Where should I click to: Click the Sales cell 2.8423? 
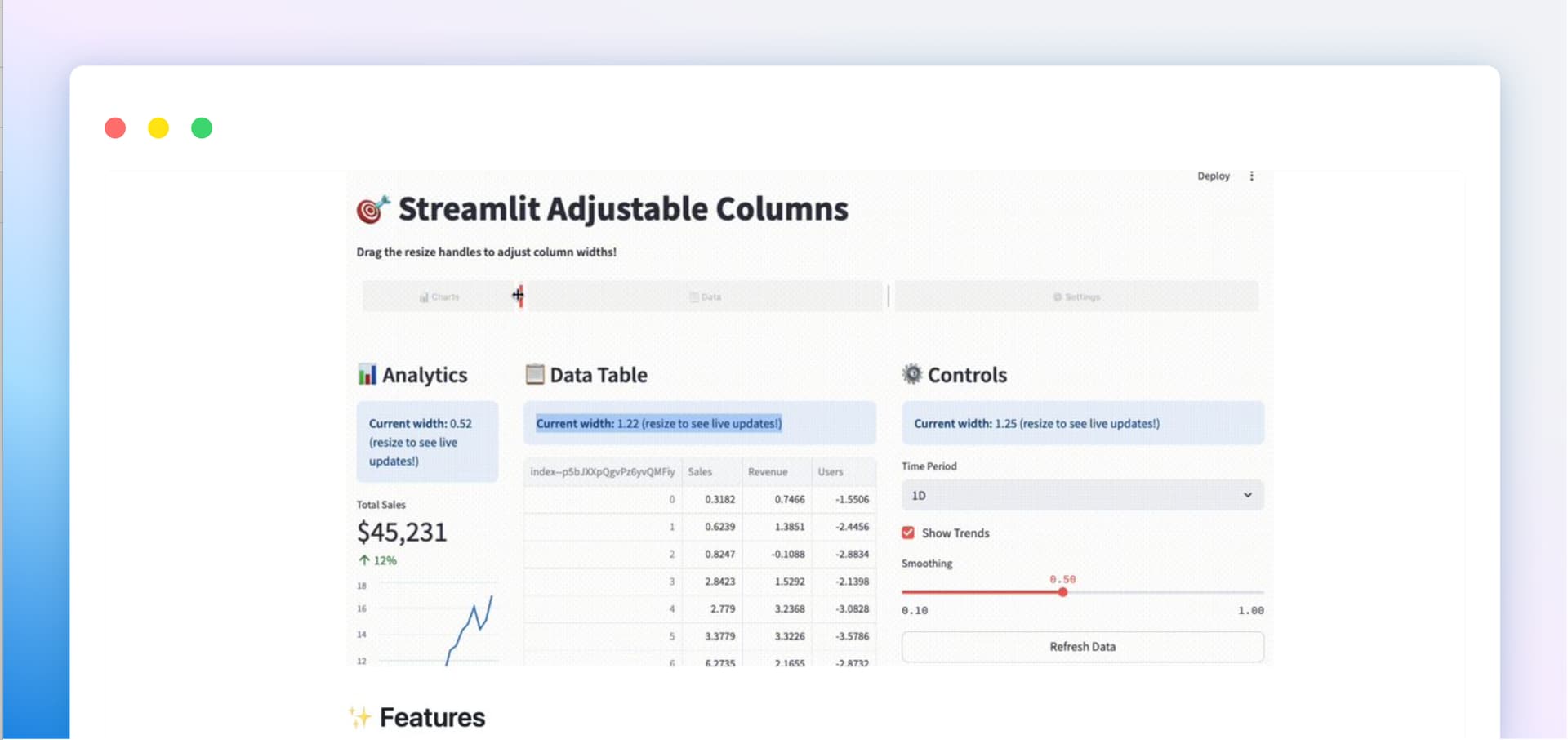click(x=711, y=582)
